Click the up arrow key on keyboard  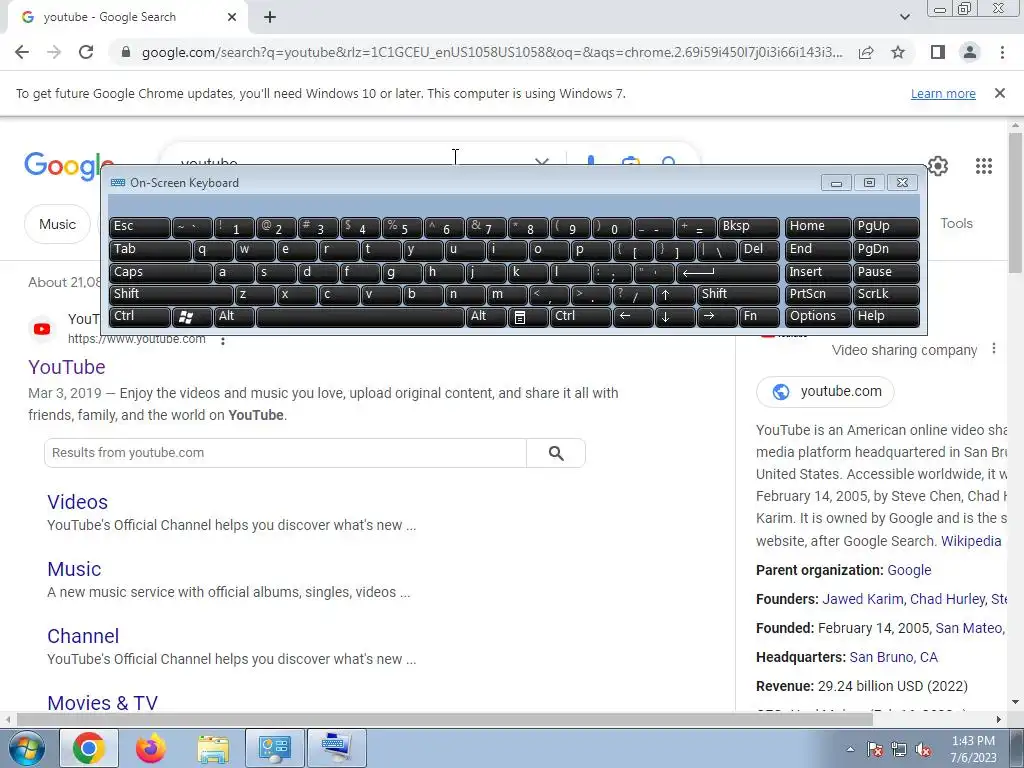[x=675, y=294]
